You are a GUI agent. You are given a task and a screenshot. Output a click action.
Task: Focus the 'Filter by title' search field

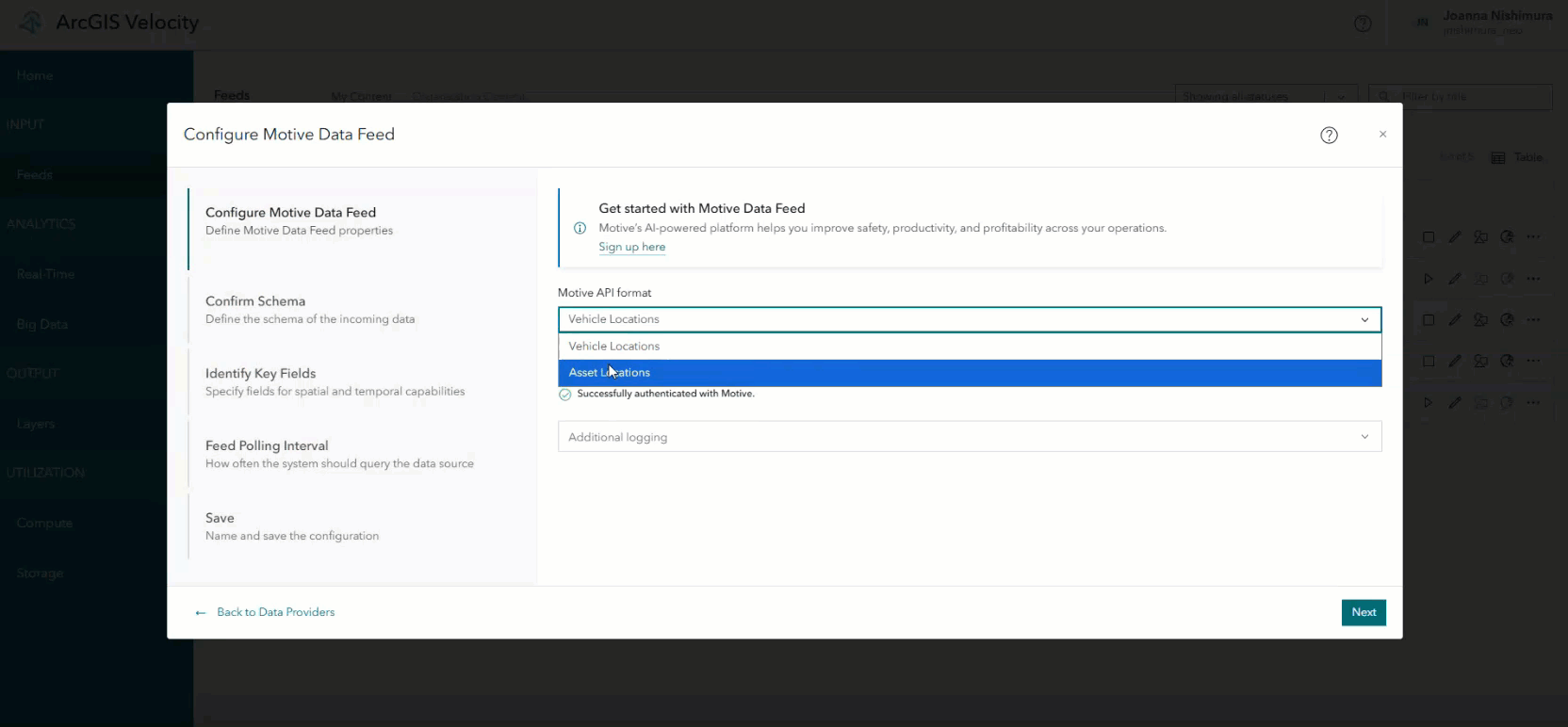(x=1461, y=96)
